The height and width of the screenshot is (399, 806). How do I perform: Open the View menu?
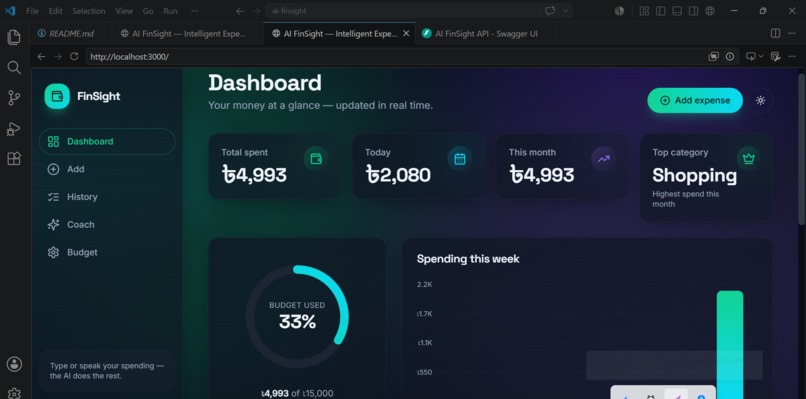click(x=124, y=11)
